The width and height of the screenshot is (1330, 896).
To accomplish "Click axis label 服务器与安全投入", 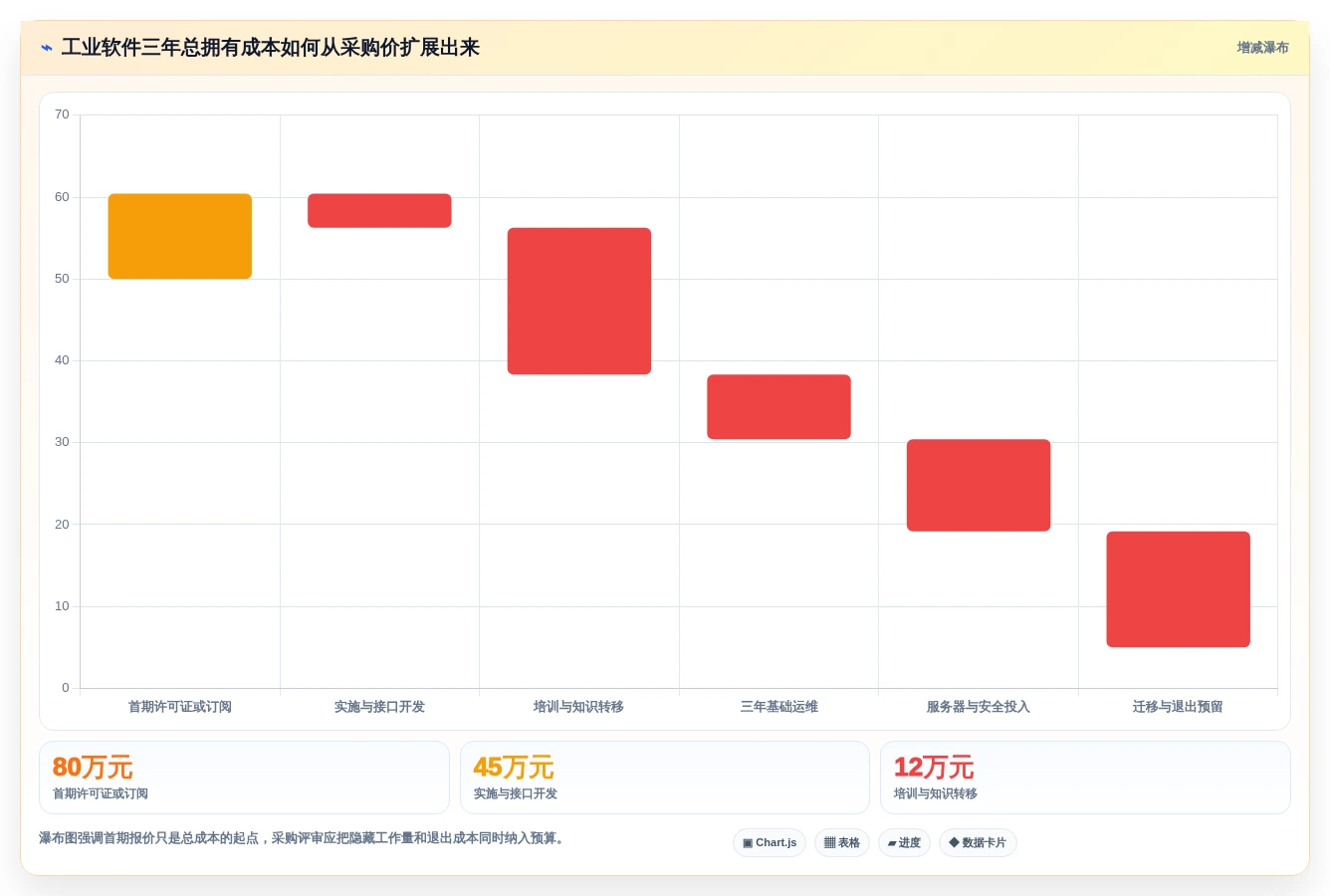I will (x=979, y=707).
